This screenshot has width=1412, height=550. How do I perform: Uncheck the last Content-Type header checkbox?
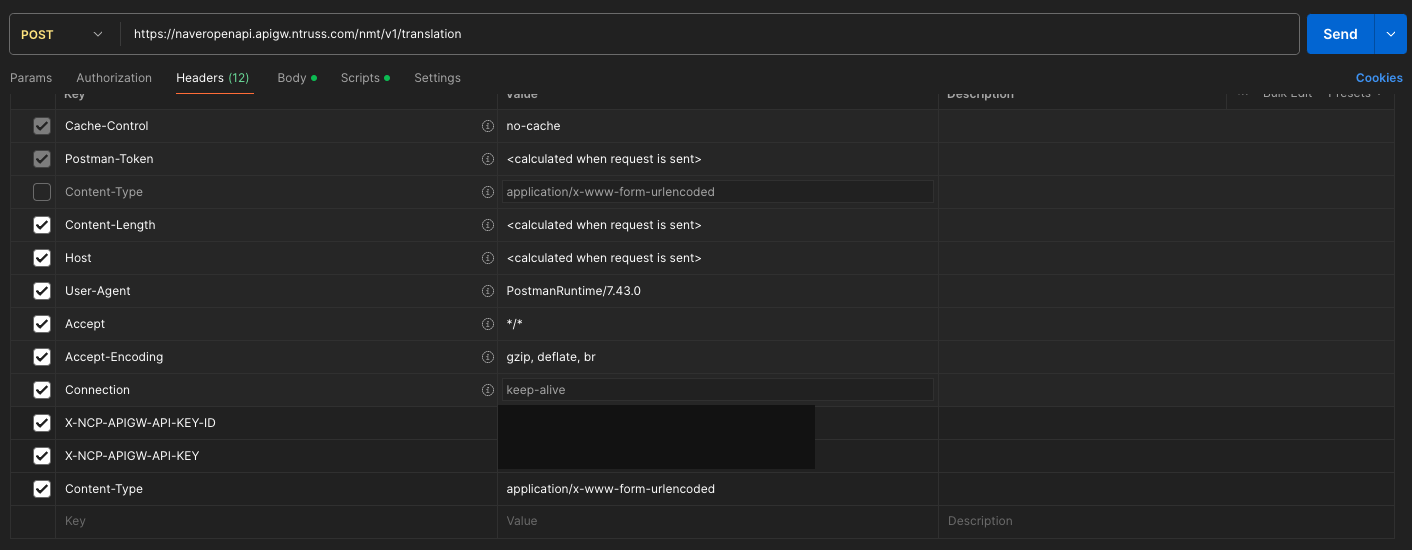(42, 489)
